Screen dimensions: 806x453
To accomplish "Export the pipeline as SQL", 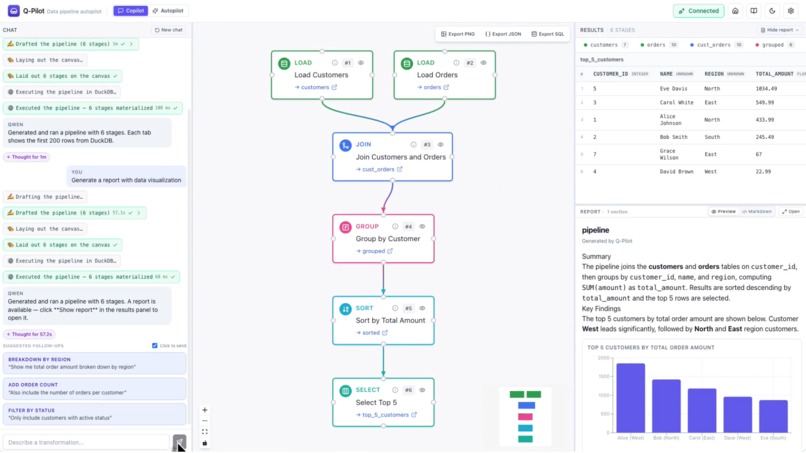I will (547, 34).
